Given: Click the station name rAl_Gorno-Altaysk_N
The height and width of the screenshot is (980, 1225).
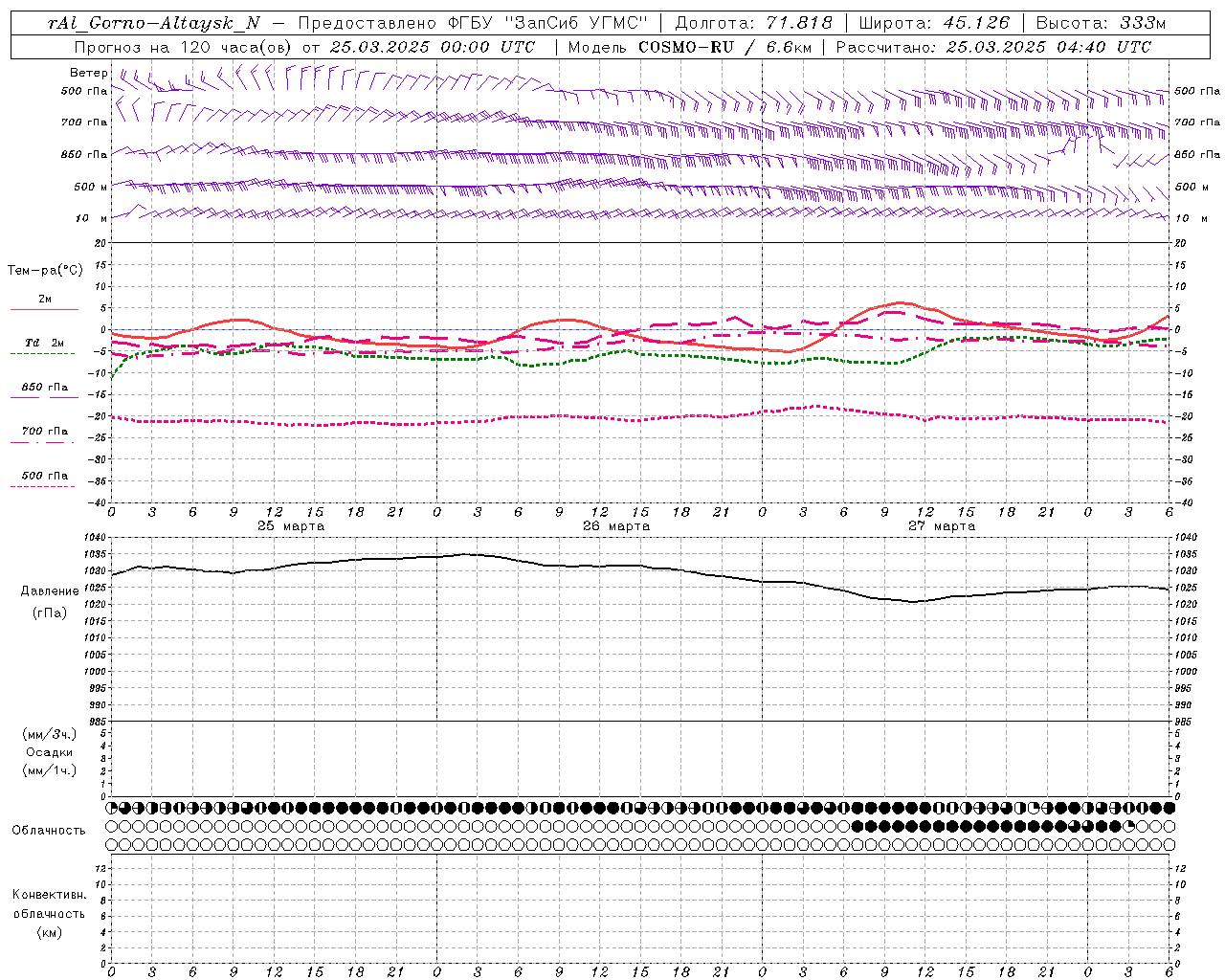Looking at the screenshot, I should pos(154,23).
